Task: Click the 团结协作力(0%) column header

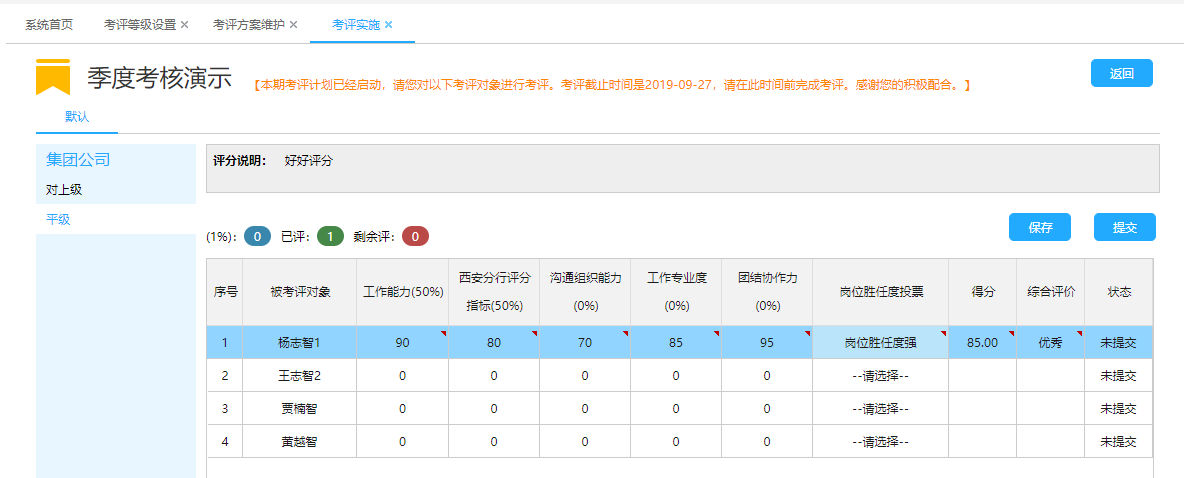Action: tap(767, 292)
